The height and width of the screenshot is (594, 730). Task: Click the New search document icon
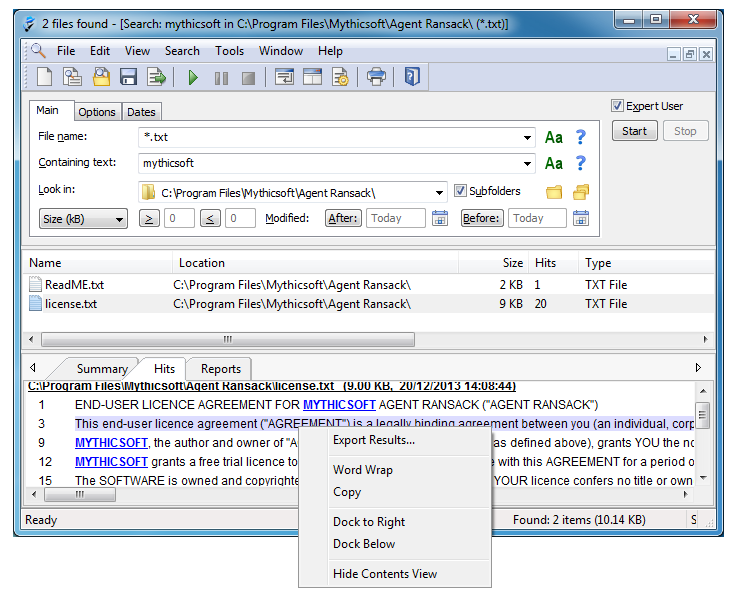click(x=44, y=77)
